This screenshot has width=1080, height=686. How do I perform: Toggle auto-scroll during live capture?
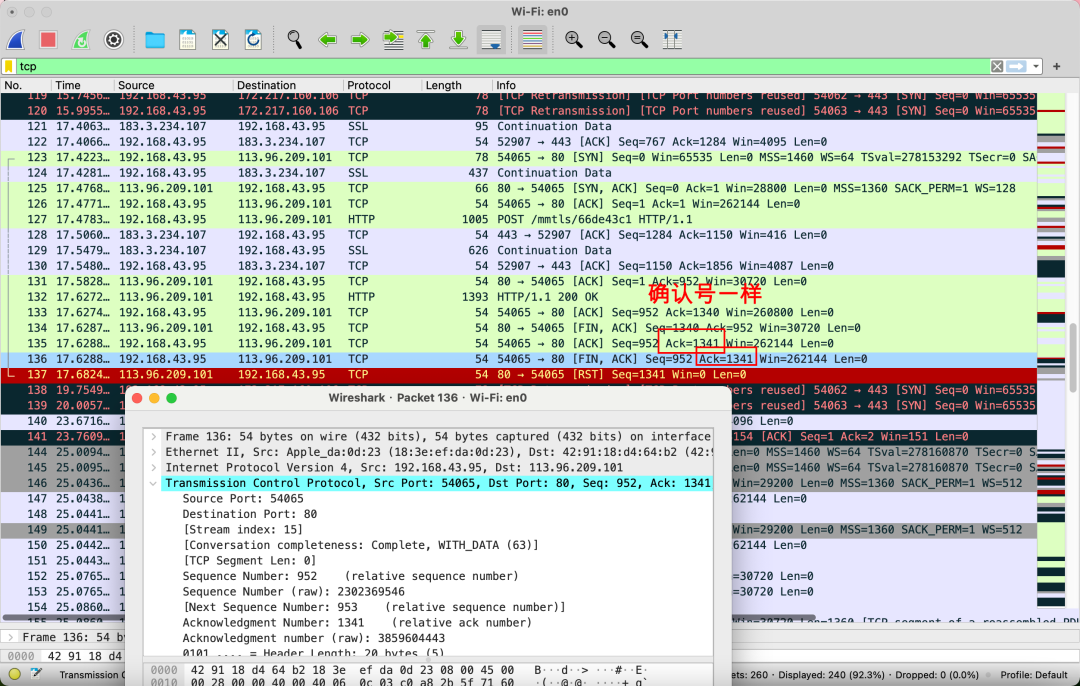(x=491, y=40)
